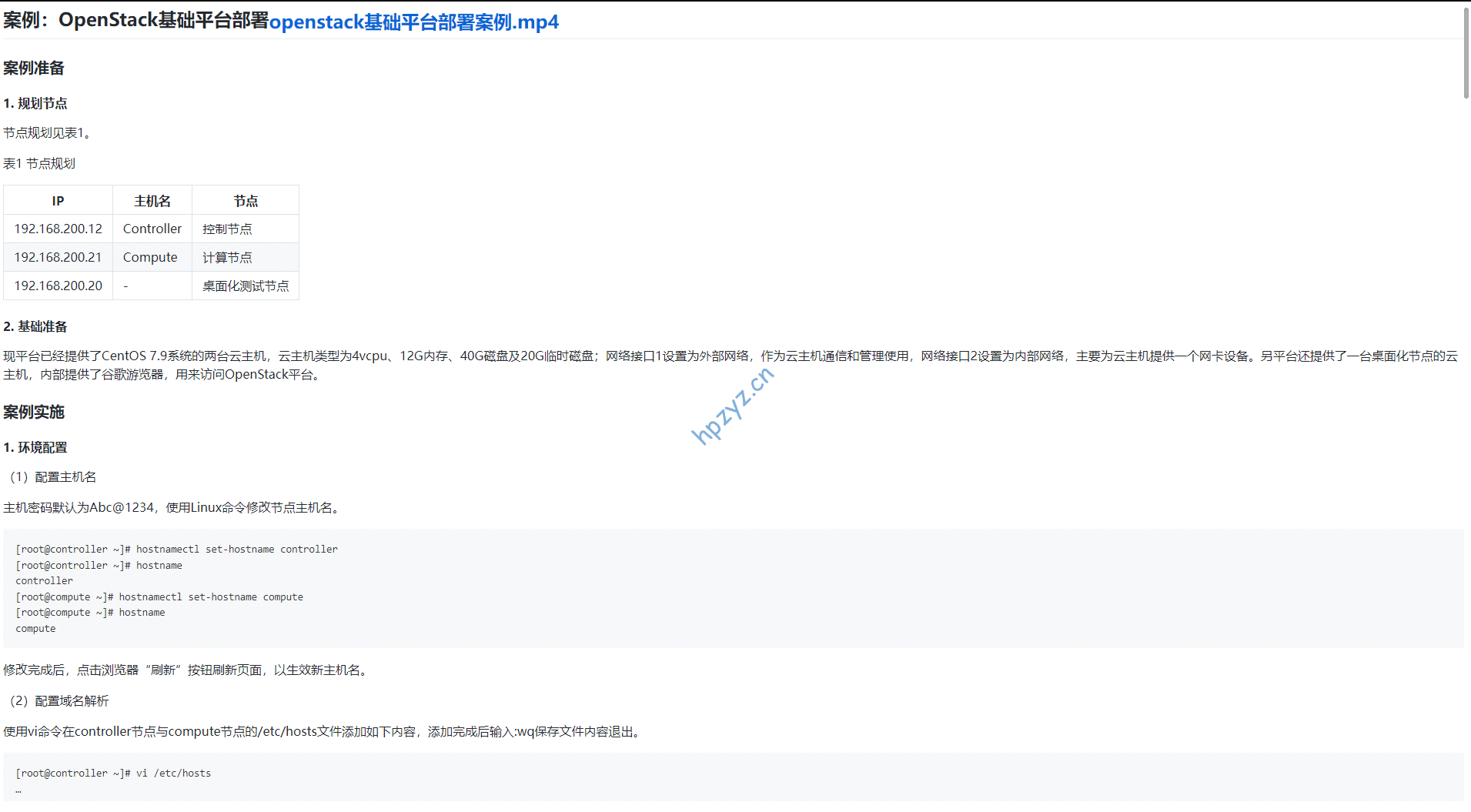Click the 主机名 column header

tap(152, 201)
